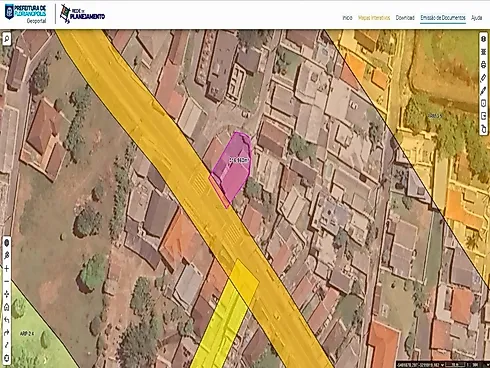Open Mapas Interativos in the top navigation
Image resolution: width=490 pixels, height=368 pixels.
pyautogui.click(x=374, y=18)
